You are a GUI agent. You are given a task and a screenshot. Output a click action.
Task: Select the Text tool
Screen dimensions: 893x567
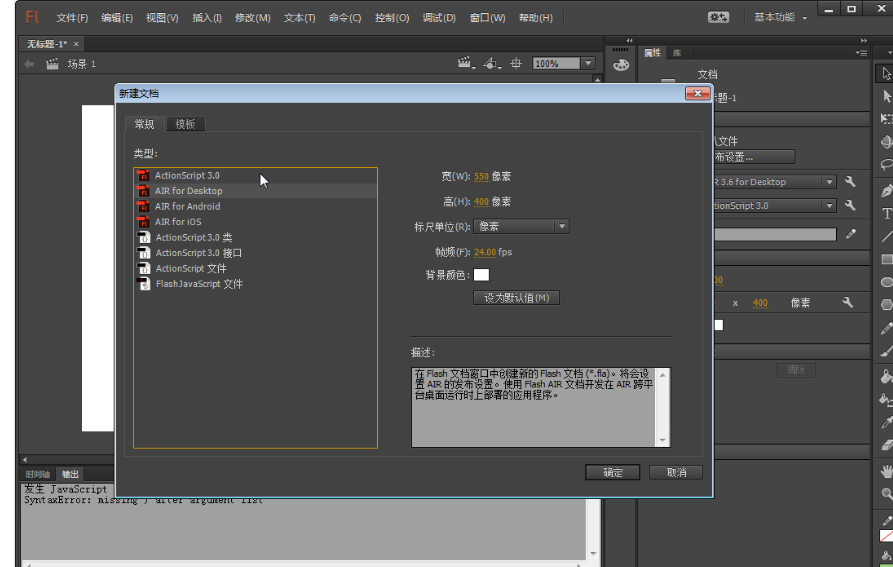tap(886, 213)
